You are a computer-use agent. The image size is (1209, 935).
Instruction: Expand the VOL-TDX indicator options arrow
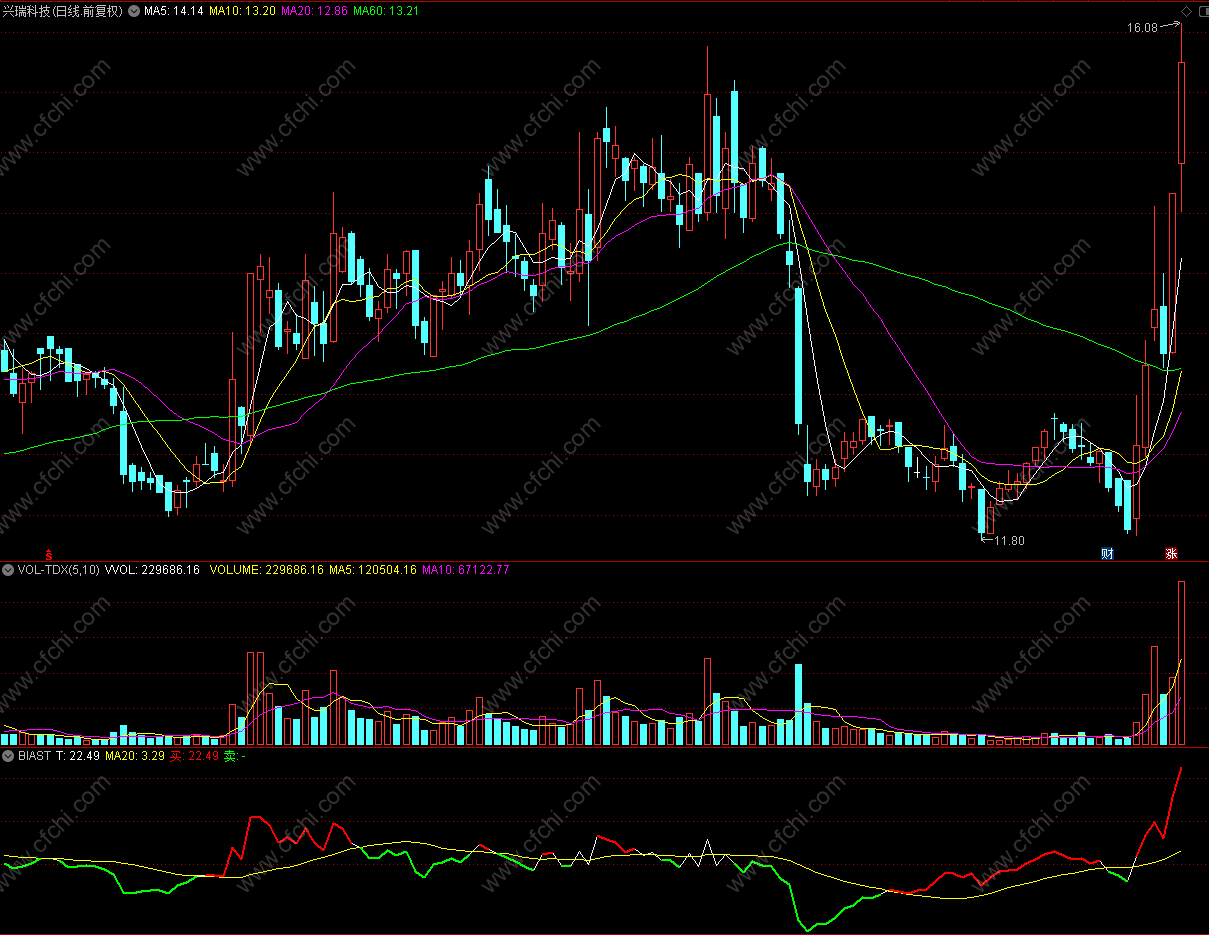(9, 570)
